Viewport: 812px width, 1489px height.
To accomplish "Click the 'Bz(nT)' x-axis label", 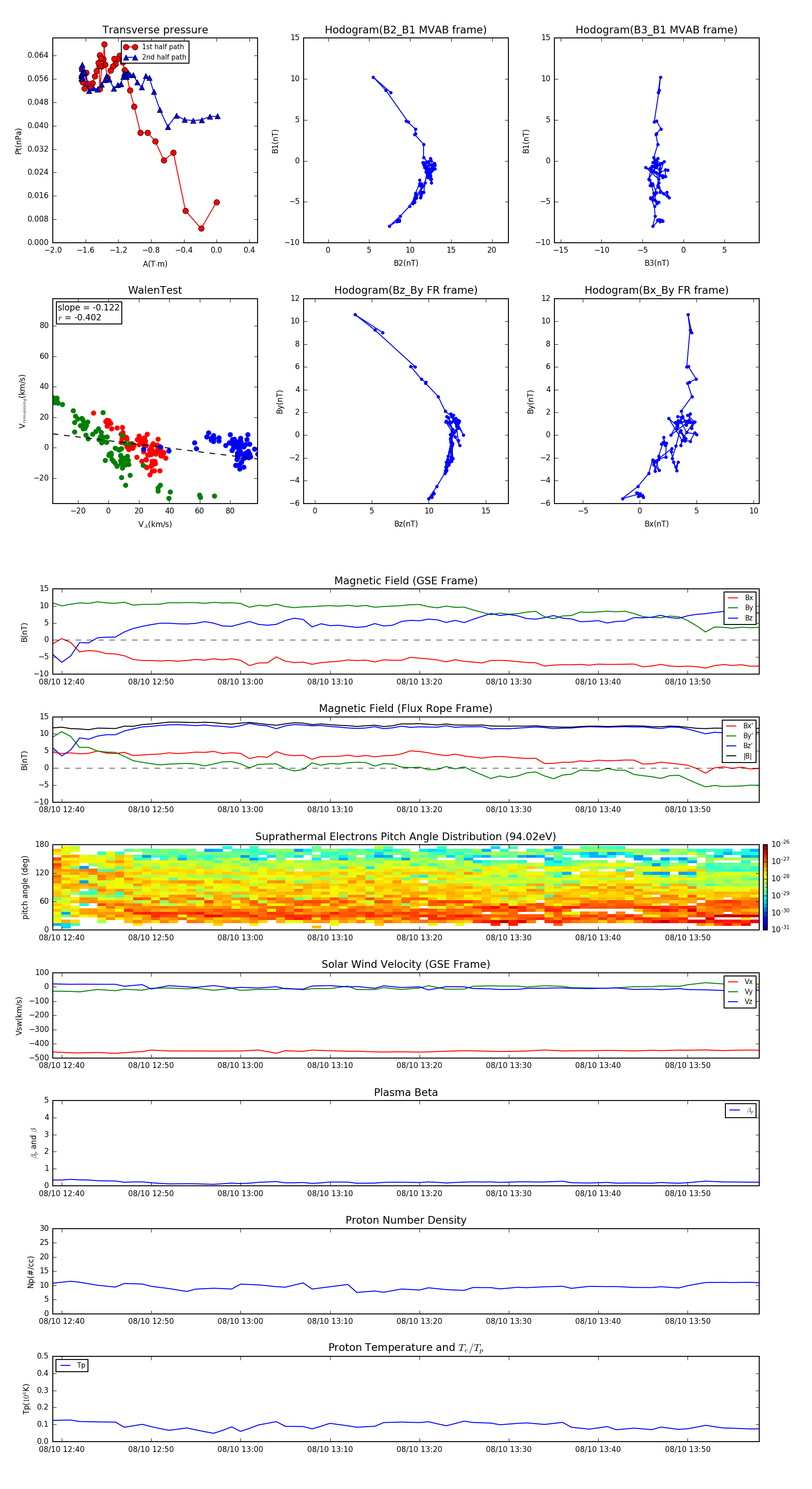I will click(x=406, y=524).
